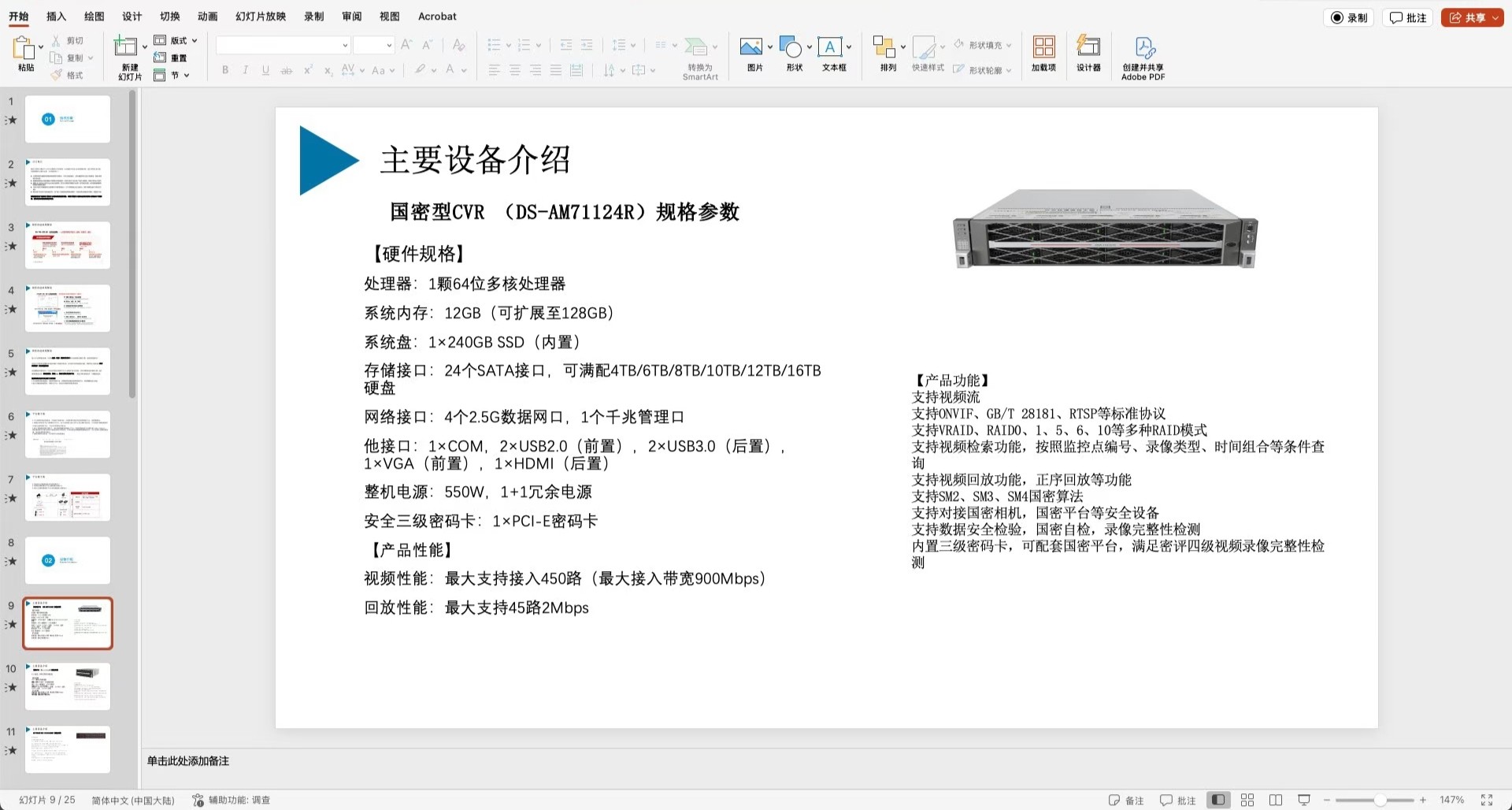Open the font size combo box

pos(373,45)
